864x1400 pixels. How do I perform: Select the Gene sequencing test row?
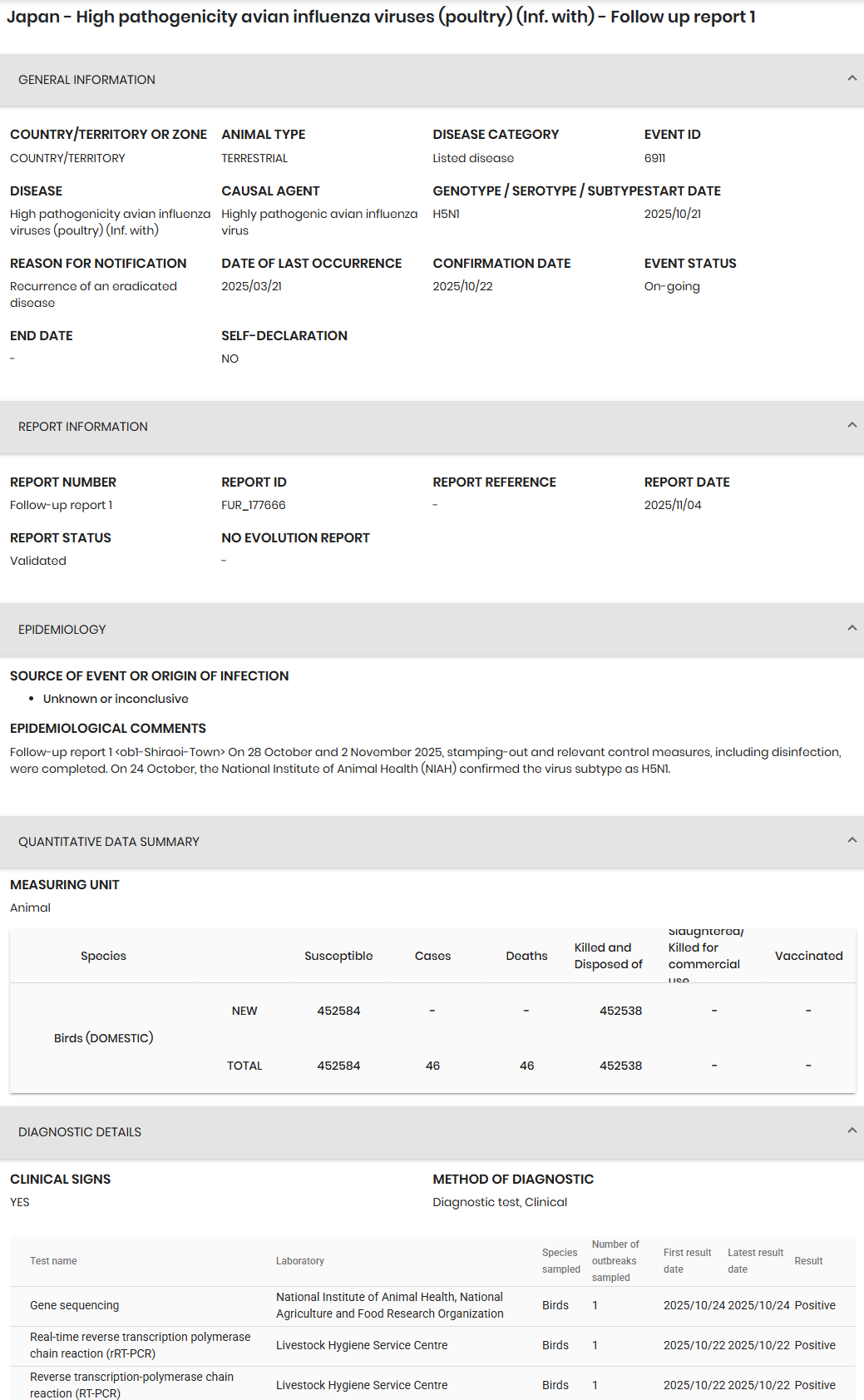point(75,1305)
